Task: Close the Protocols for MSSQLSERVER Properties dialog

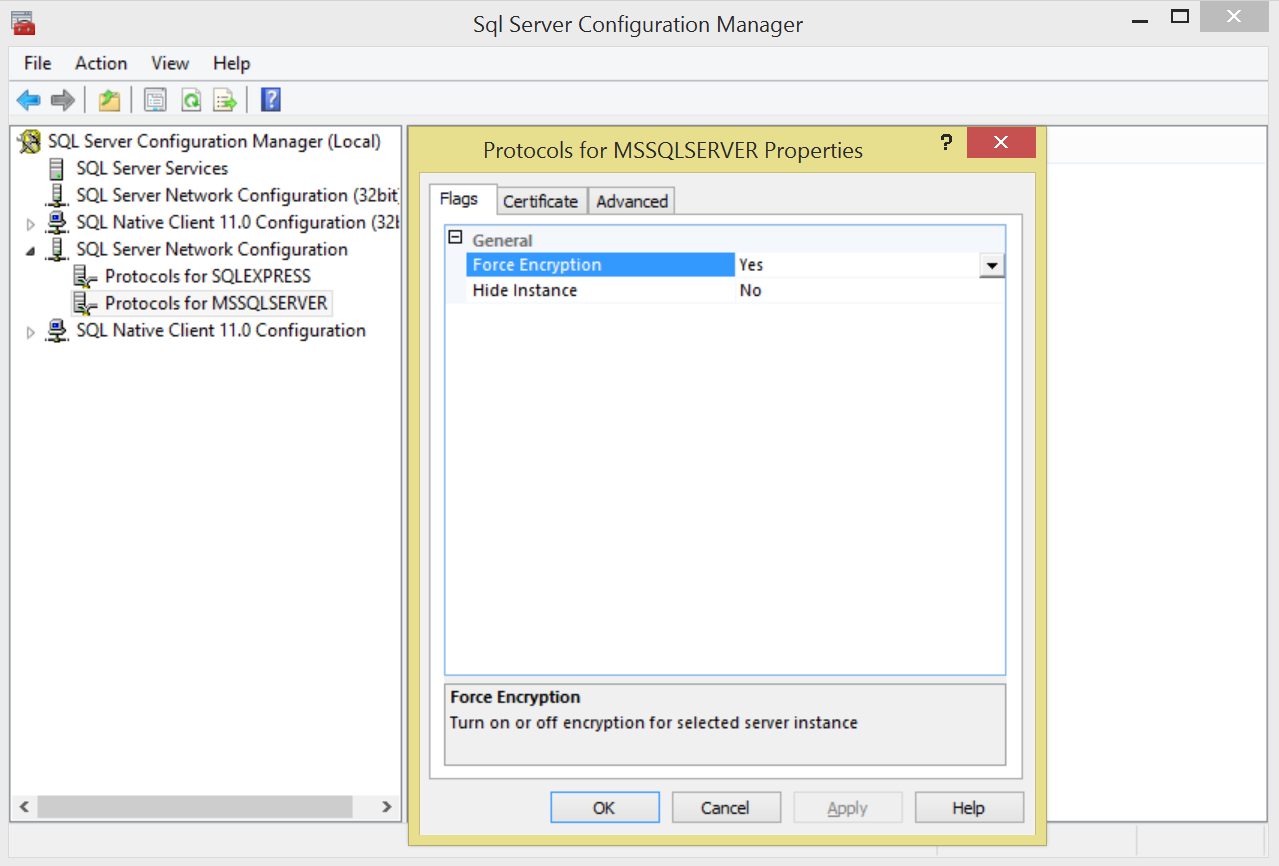Action: pos(1001,143)
